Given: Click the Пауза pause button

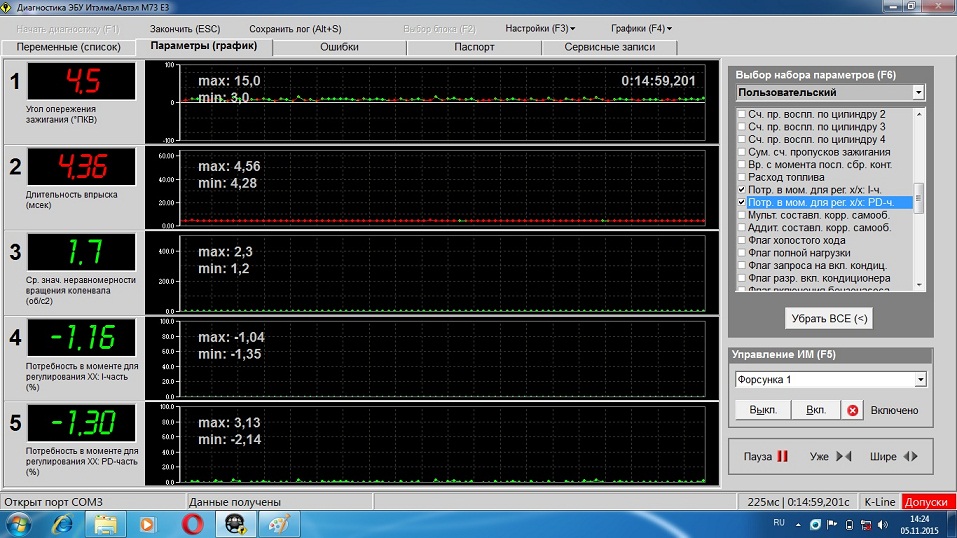Looking at the screenshot, I should (x=766, y=456).
